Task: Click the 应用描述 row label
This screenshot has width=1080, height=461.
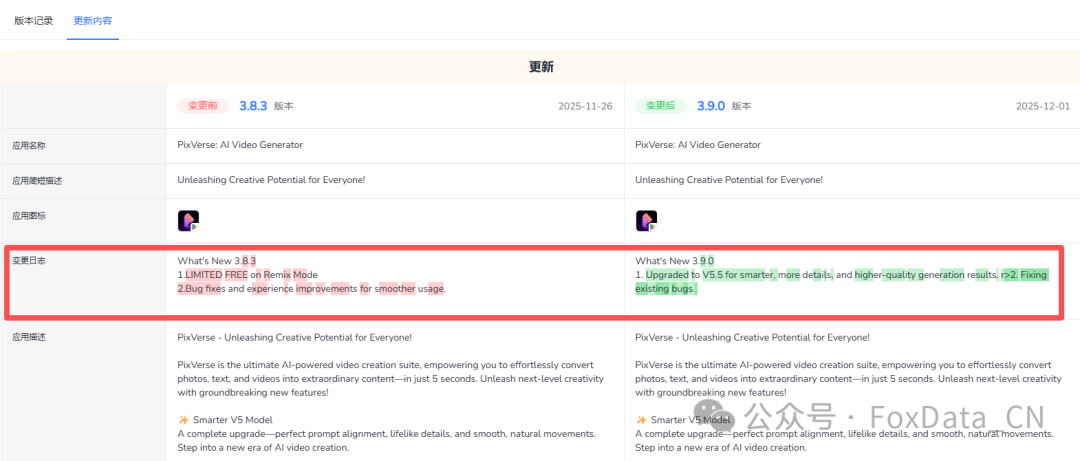Action: (28, 337)
